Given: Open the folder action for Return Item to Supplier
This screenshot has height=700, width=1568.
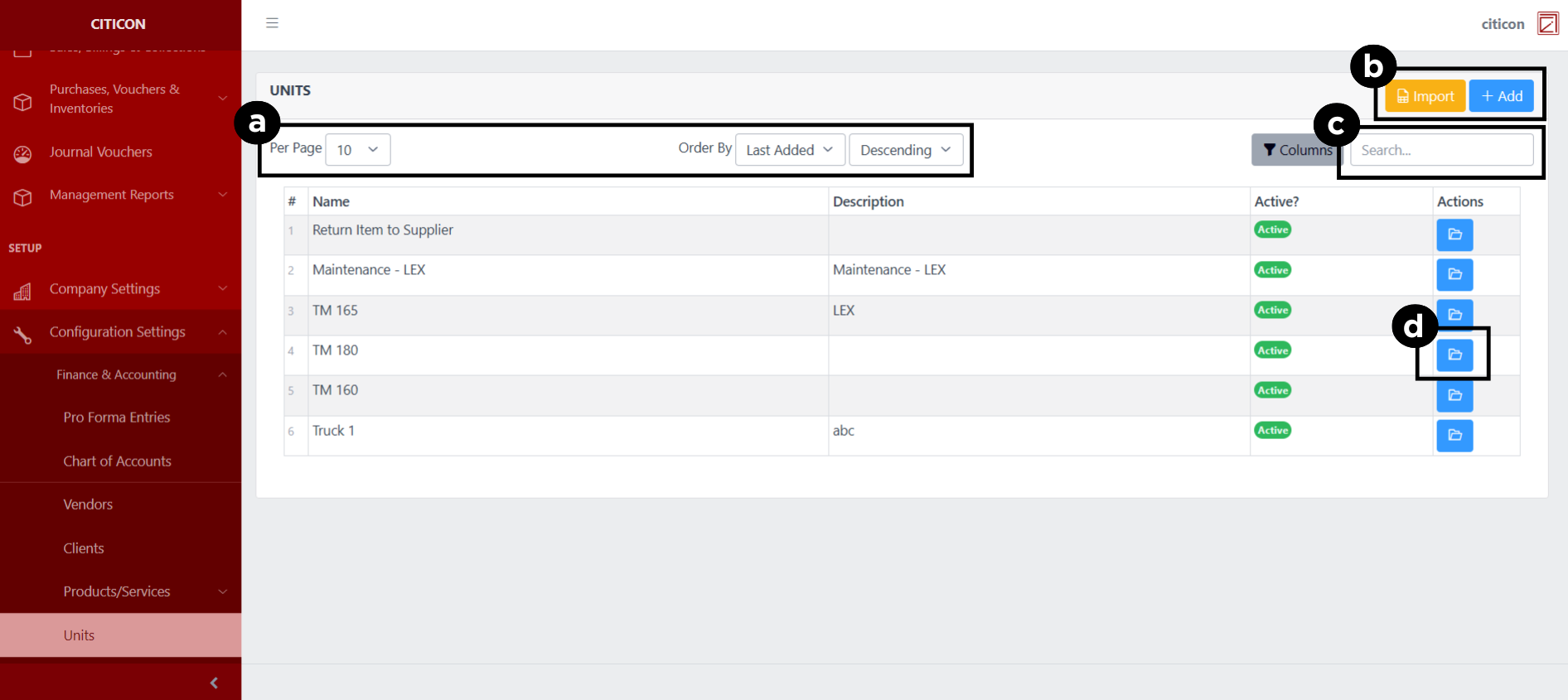Looking at the screenshot, I should click(1454, 234).
